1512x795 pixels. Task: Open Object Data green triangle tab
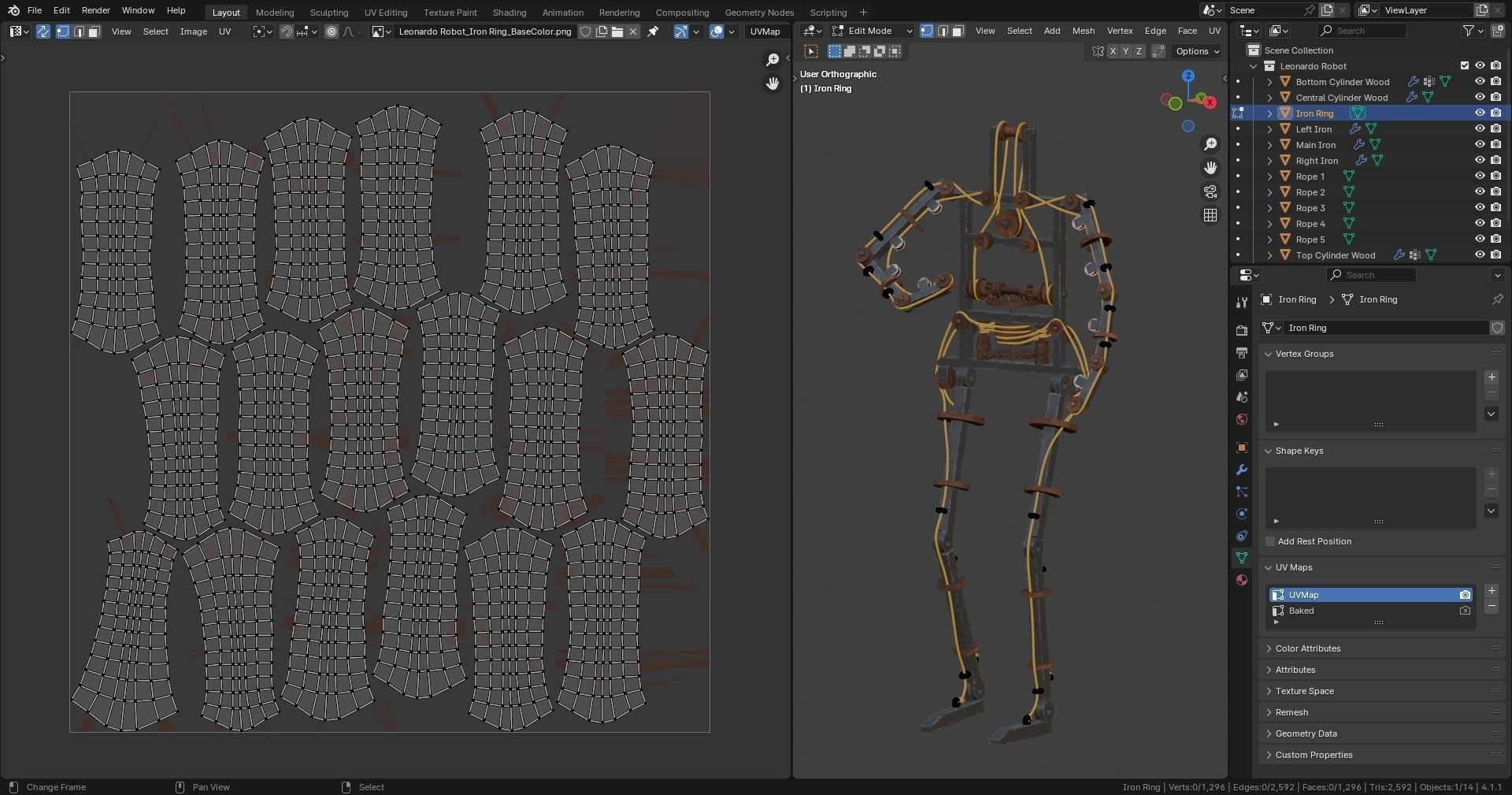[x=1242, y=558]
